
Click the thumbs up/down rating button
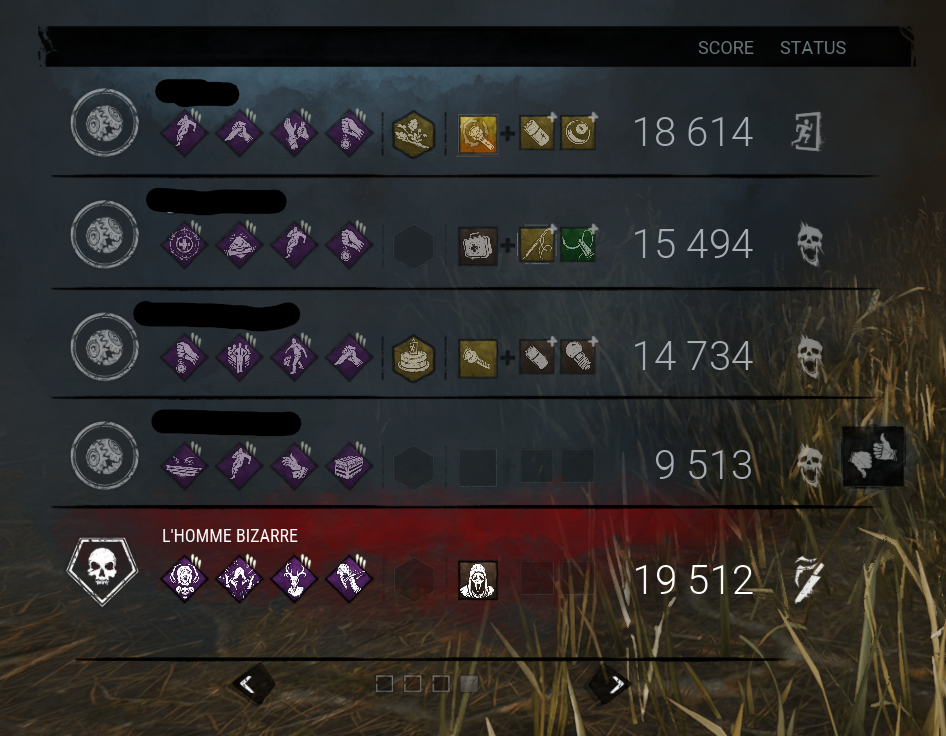[x=873, y=456]
